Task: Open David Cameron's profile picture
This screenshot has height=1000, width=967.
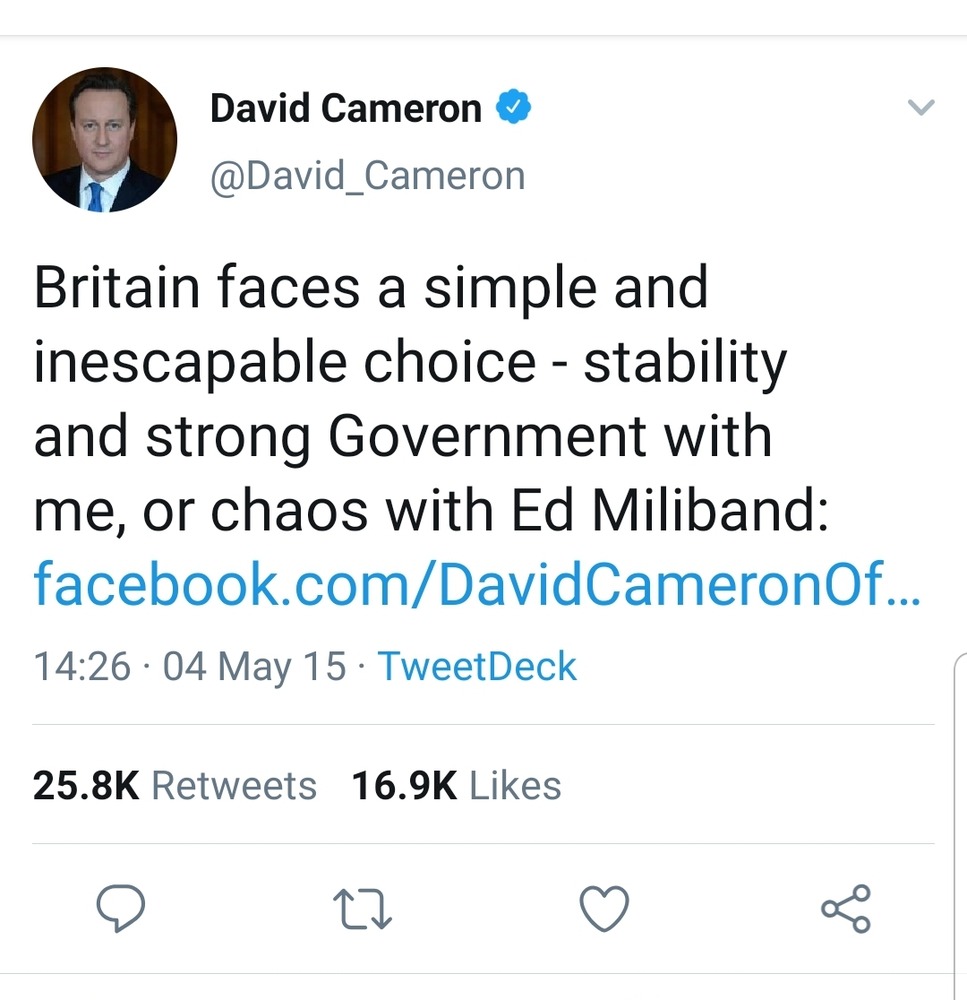Action: (105, 140)
